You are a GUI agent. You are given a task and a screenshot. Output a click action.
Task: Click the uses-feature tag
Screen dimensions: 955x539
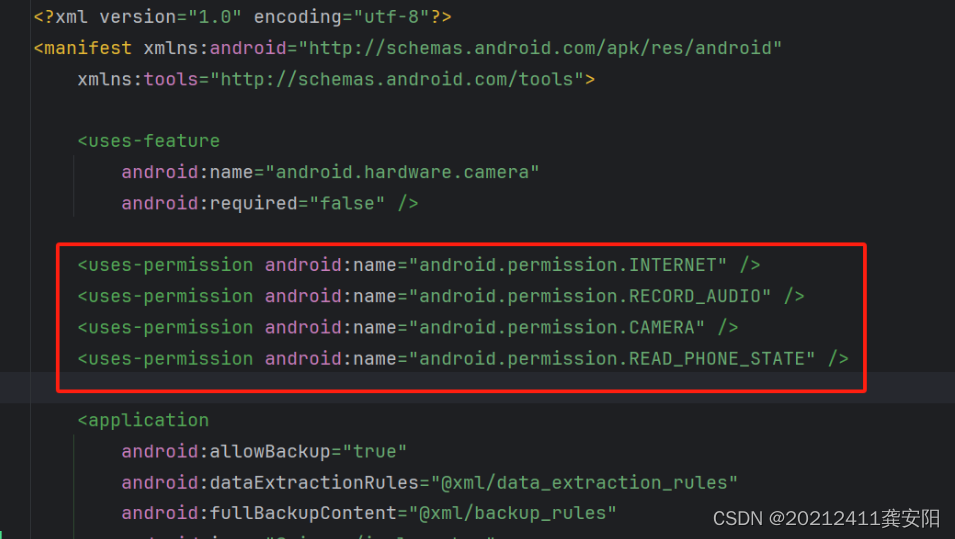tap(149, 141)
